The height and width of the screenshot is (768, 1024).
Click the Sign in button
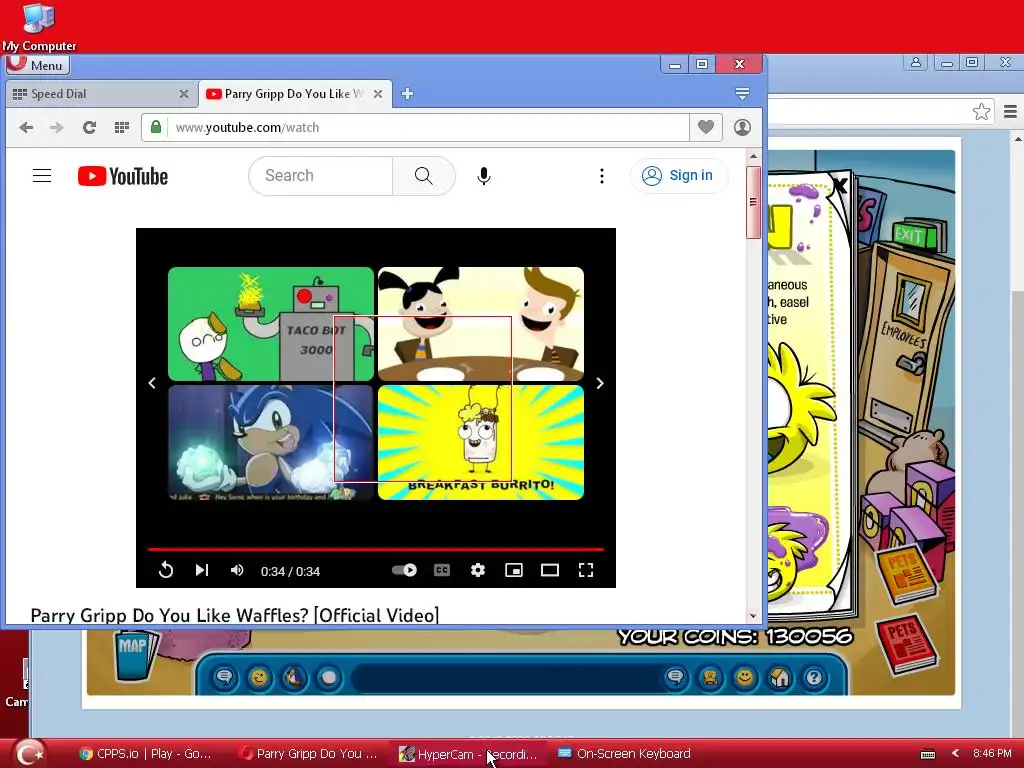click(678, 176)
